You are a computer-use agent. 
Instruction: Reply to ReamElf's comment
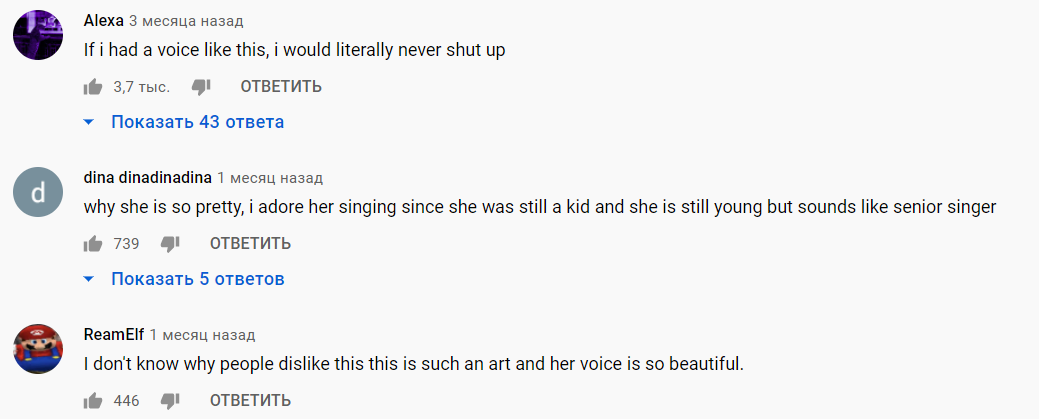click(x=250, y=401)
